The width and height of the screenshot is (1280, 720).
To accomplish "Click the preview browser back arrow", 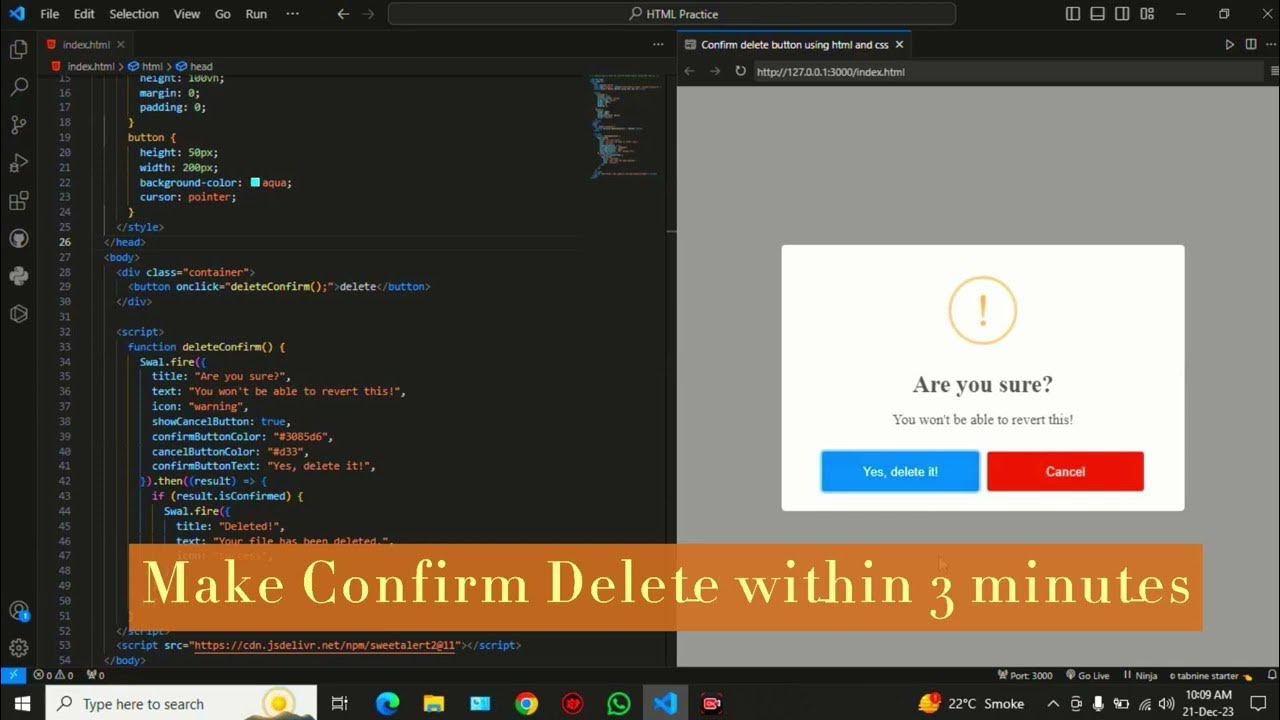I will pos(689,71).
